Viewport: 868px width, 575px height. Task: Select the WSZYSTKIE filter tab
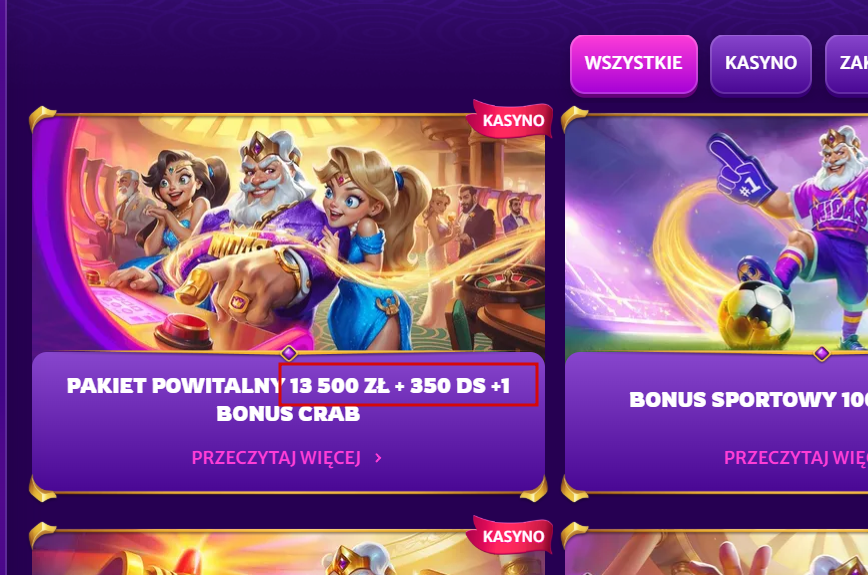(x=634, y=64)
